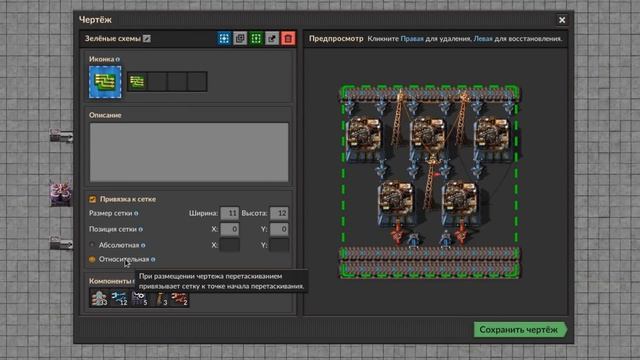Delete blueprint with the red trash icon

(x=288, y=38)
